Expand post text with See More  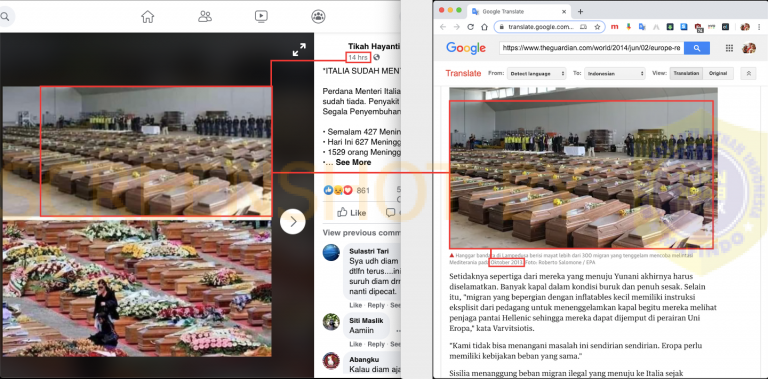tap(353, 162)
